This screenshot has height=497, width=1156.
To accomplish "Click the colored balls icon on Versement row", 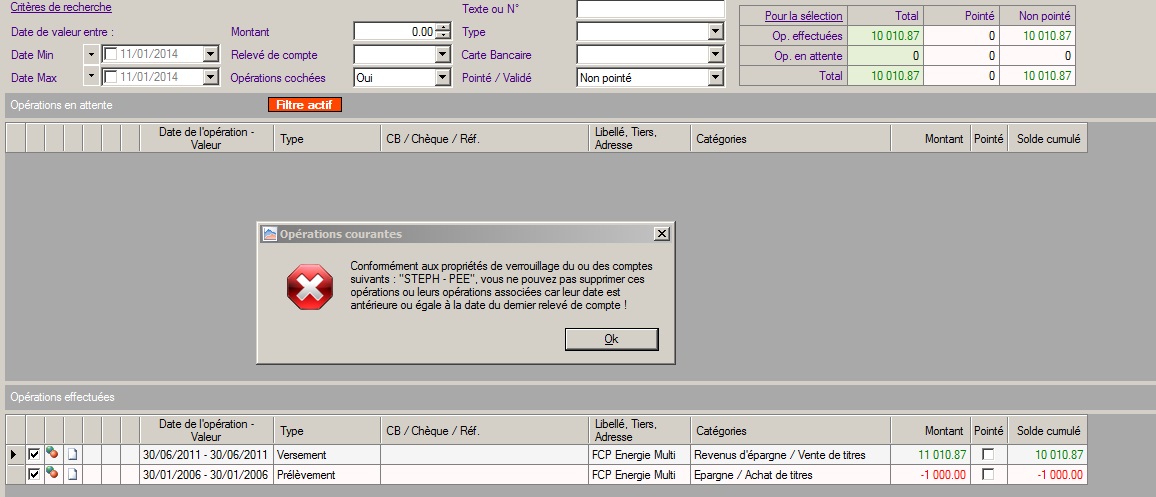I will (52, 453).
